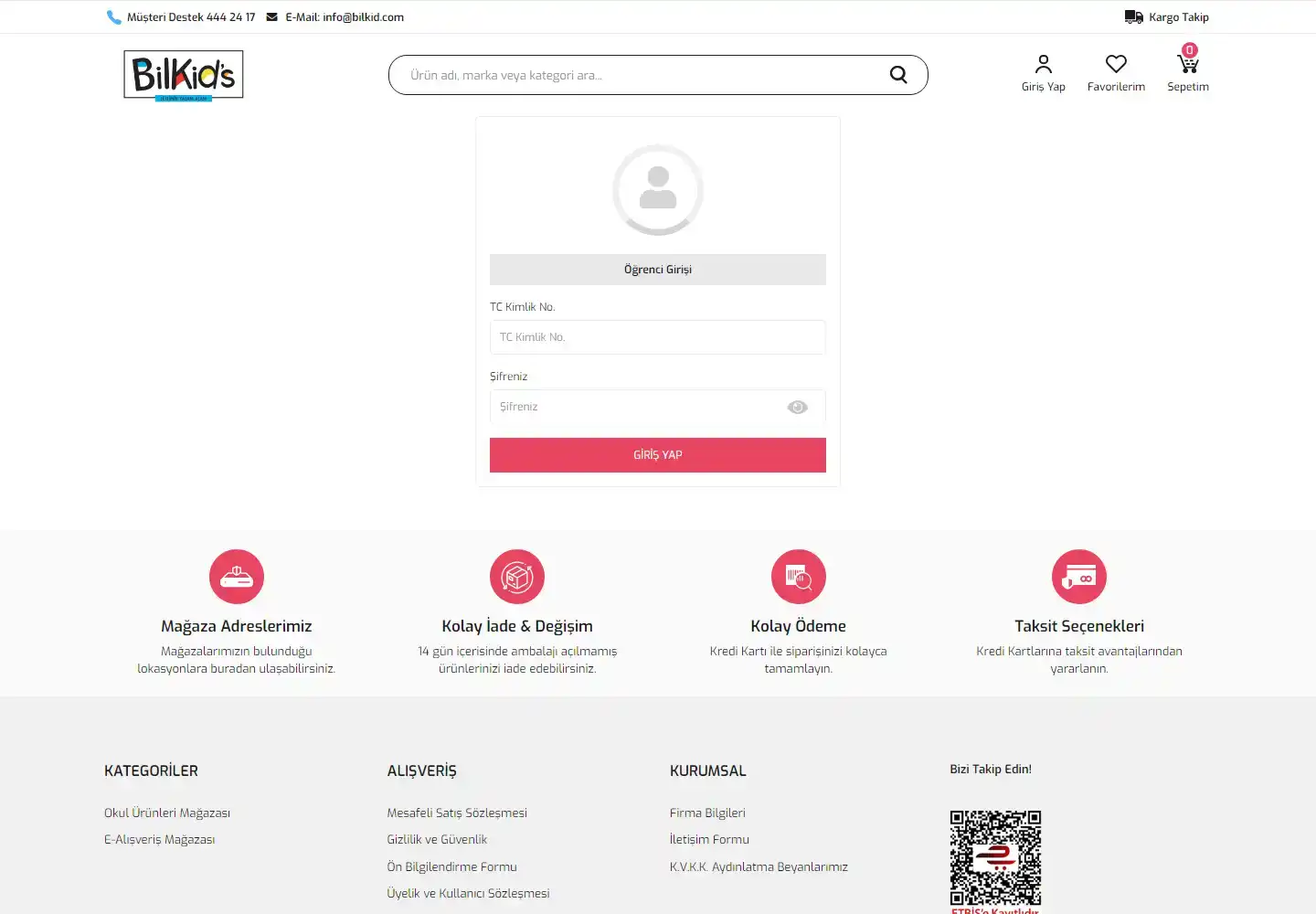
Task: Click the KATEGORİLER footer heading
Action: [151, 771]
